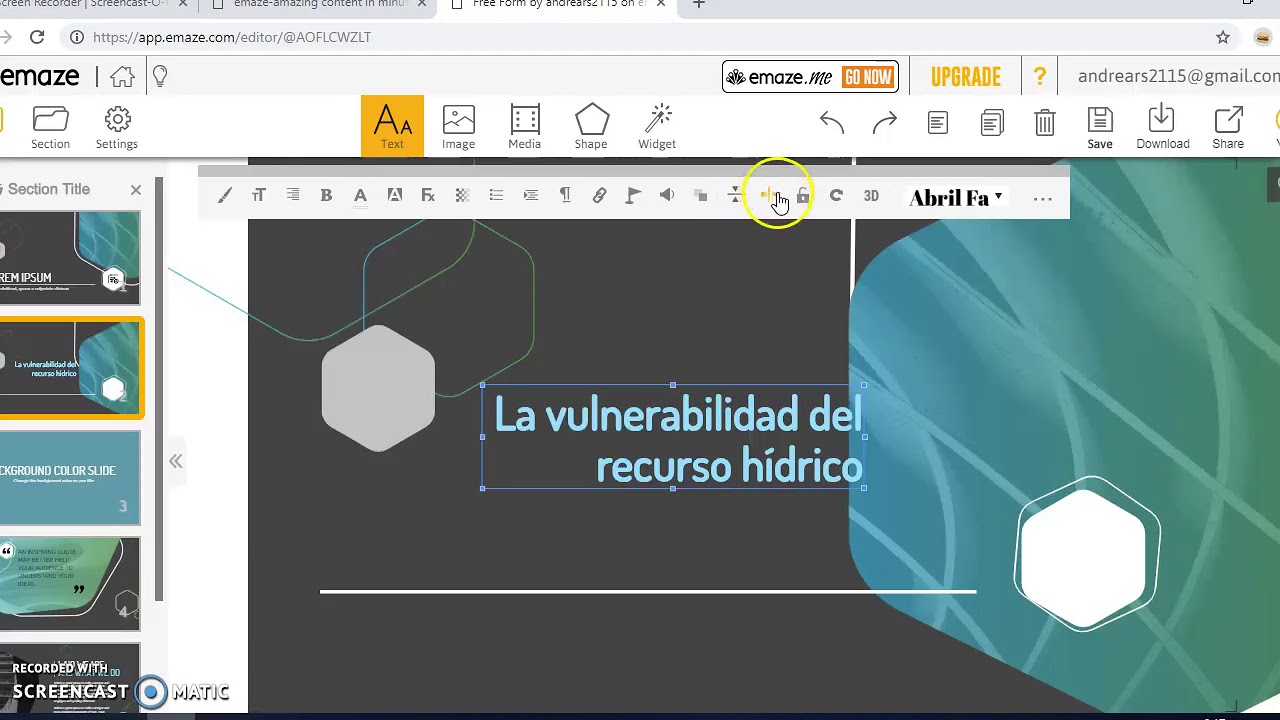Close the Section Title panel
The image size is (1280, 720).
click(136, 189)
